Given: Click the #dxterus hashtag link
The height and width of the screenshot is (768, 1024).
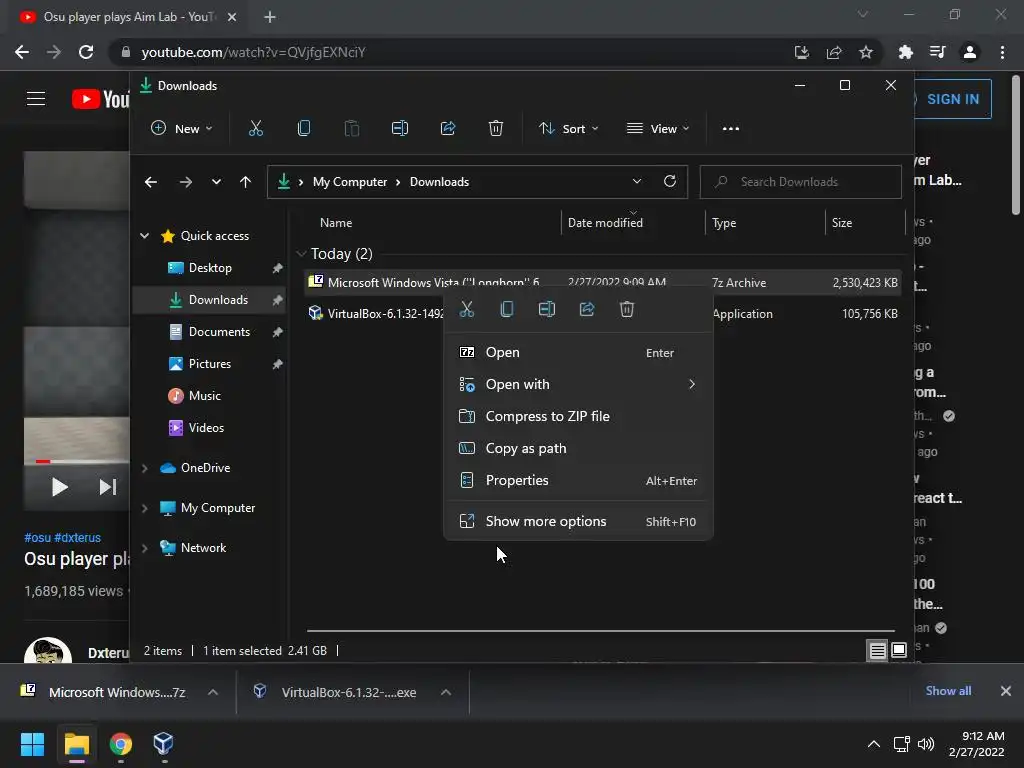Looking at the screenshot, I should (78, 537).
